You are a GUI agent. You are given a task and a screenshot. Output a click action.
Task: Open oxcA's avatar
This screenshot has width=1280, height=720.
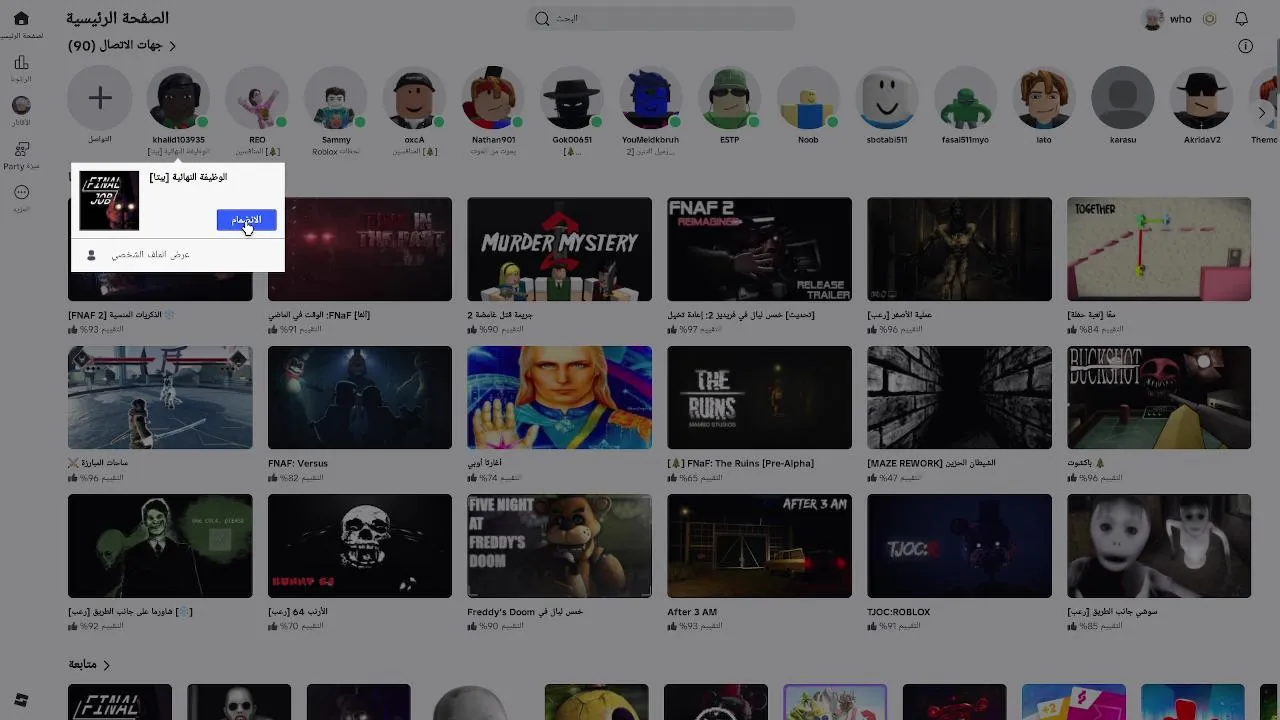[x=414, y=98]
